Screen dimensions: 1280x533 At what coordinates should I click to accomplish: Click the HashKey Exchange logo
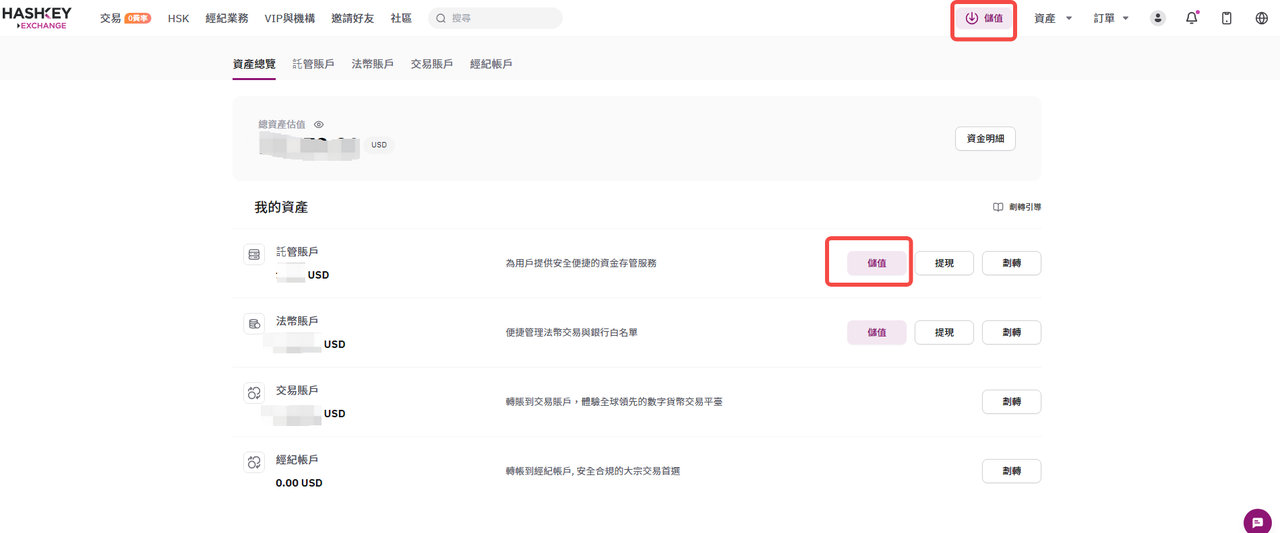pyautogui.click(x=37, y=18)
